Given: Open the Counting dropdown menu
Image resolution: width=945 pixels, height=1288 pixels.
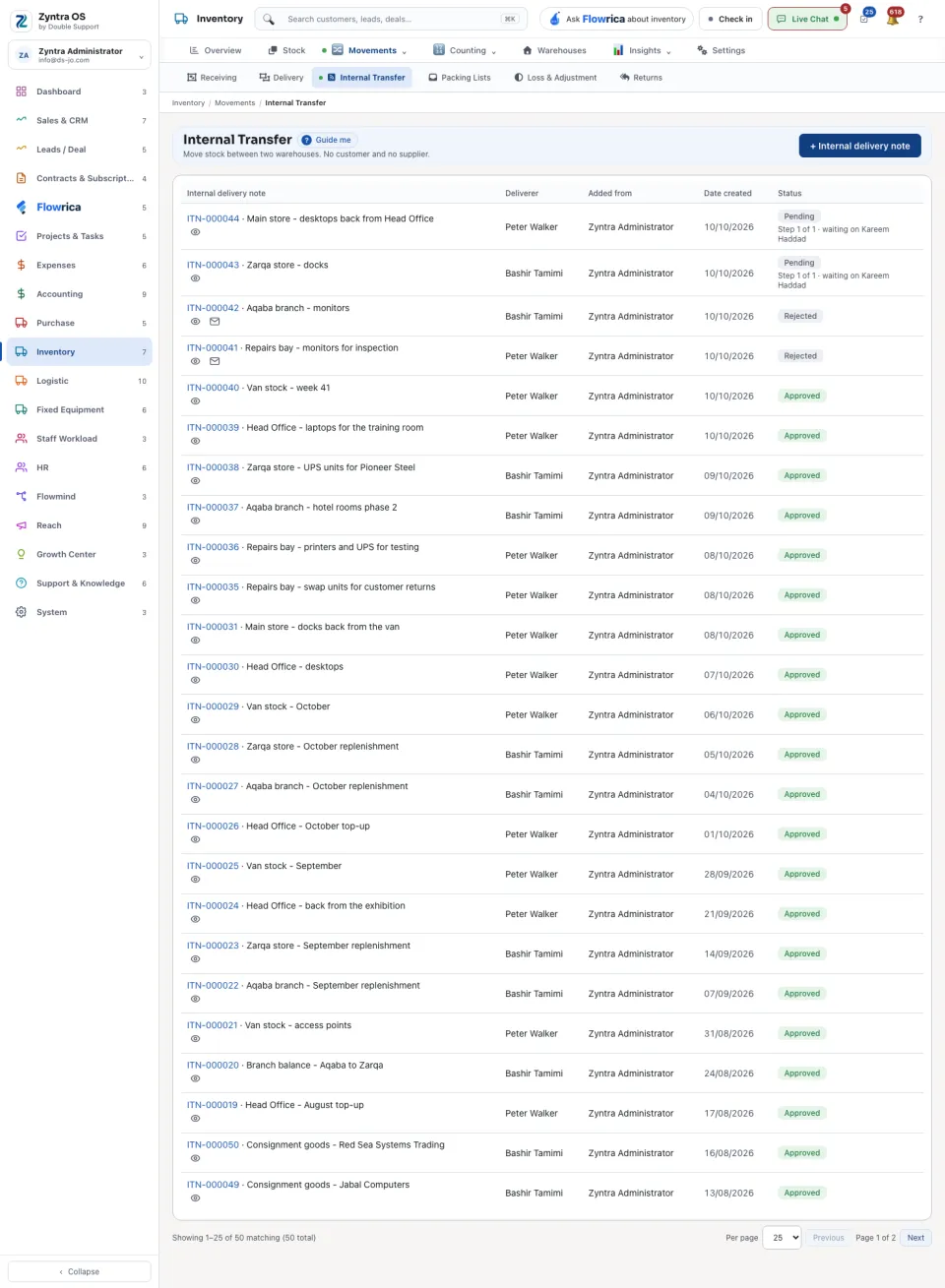Looking at the screenshot, I should click(x=465, y=50).
